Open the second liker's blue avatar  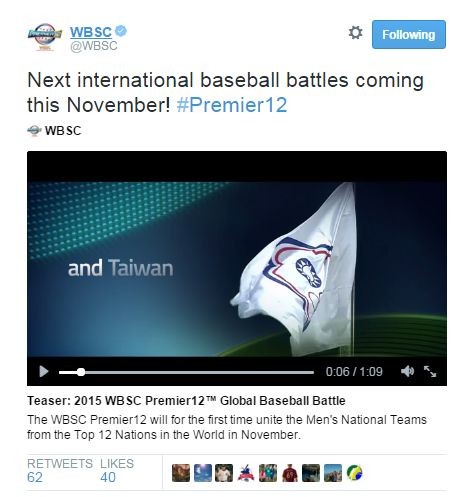click(x=203, y=473)
